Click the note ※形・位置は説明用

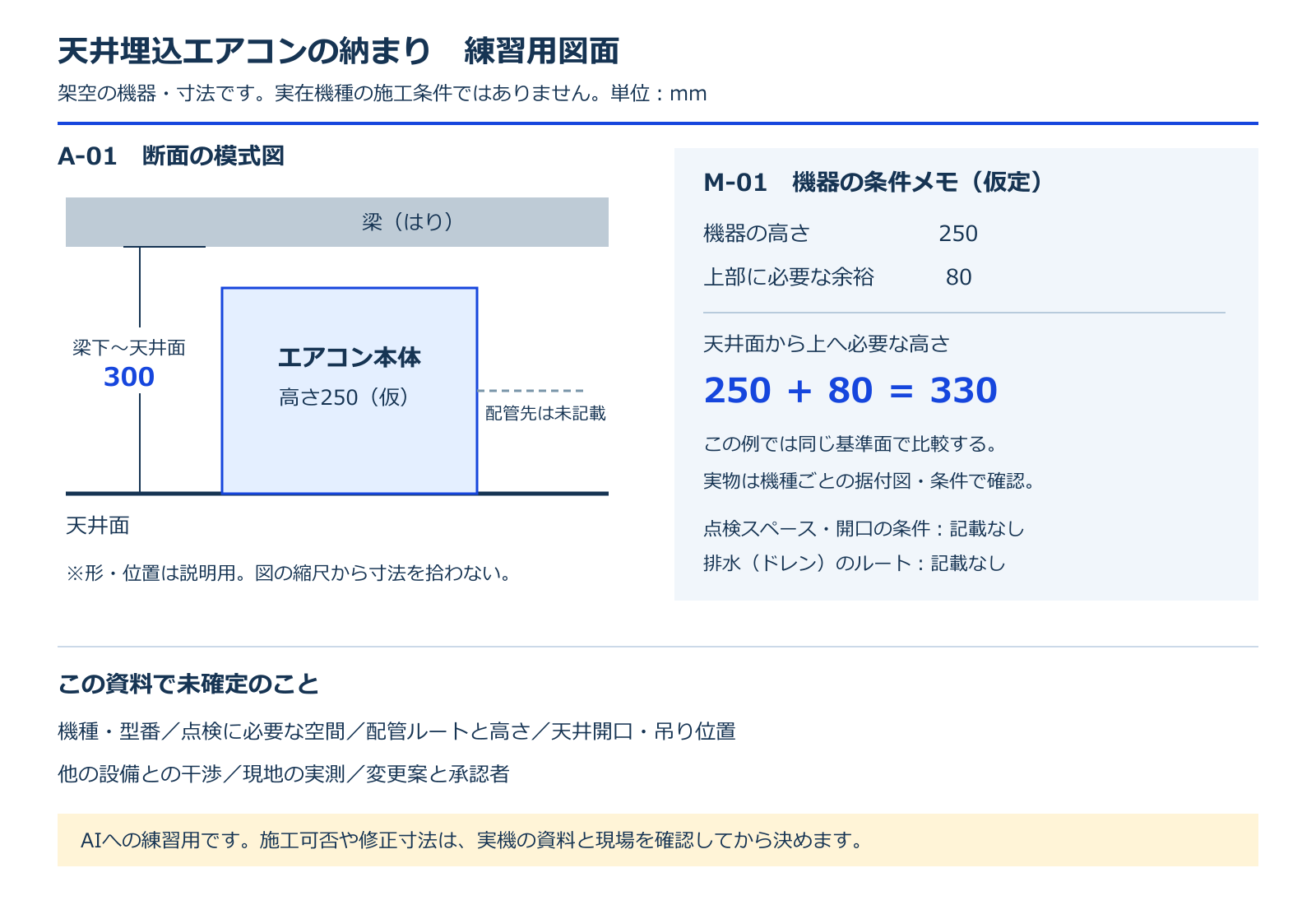point(289,573)
